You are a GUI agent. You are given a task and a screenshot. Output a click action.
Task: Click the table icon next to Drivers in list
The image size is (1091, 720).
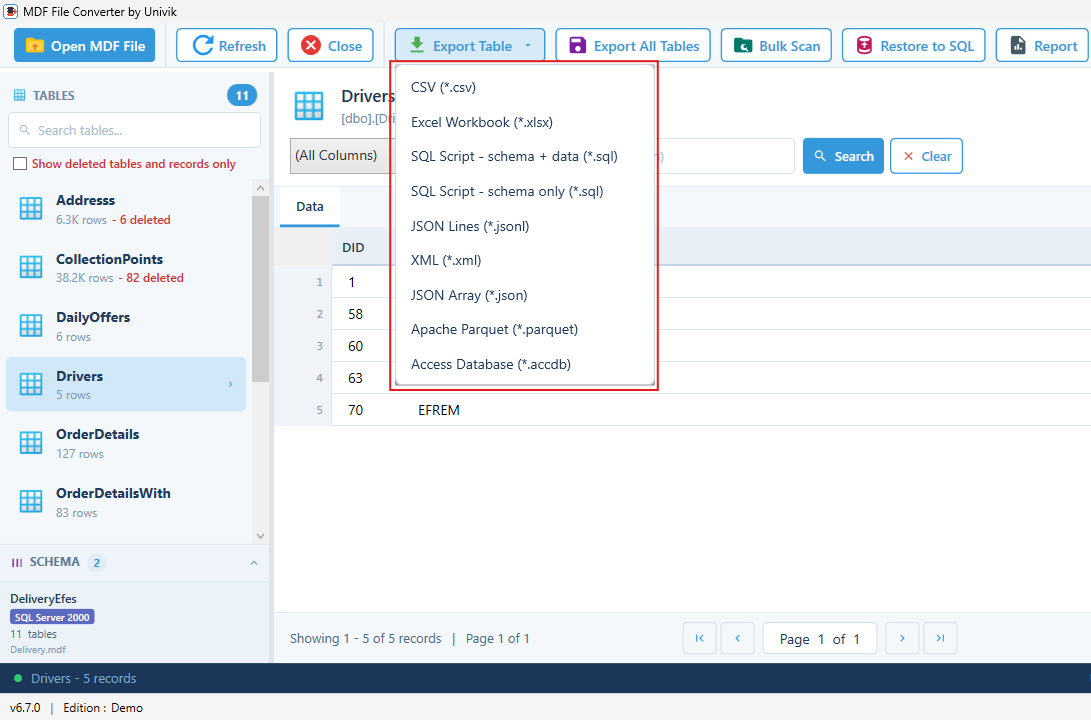point(31,384)
